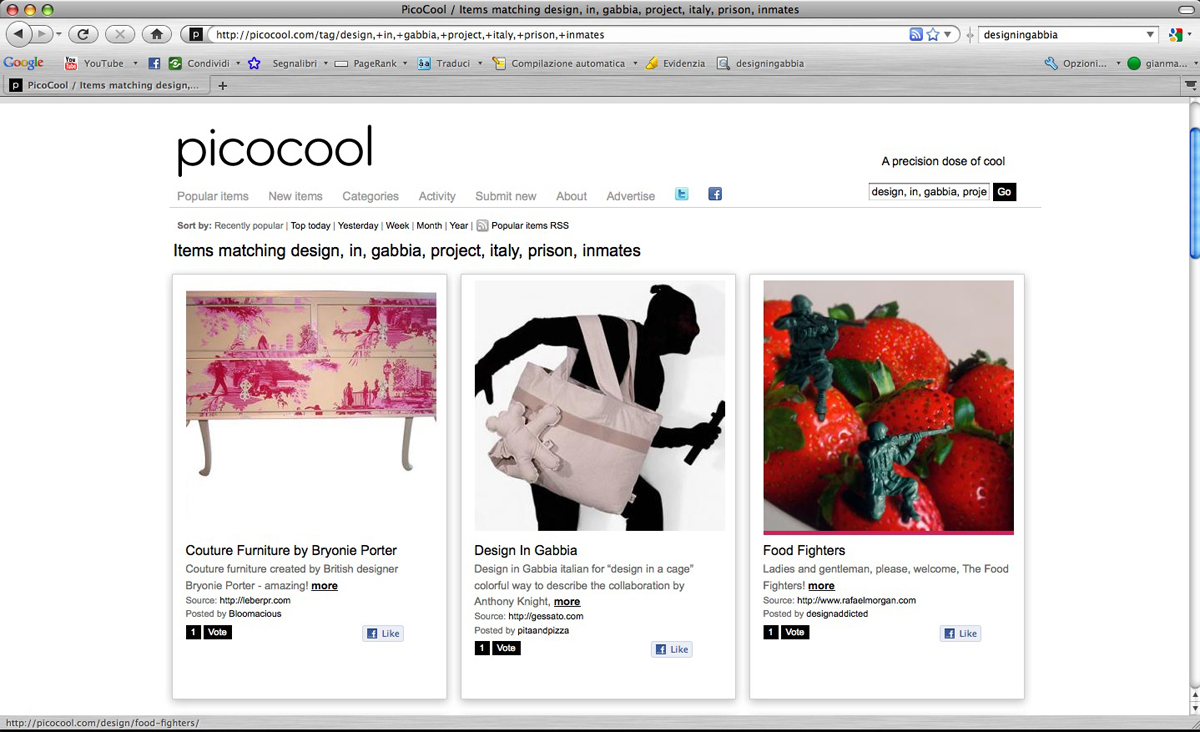
Task: Vote for Food Fighters
Action: click(795, 632)
